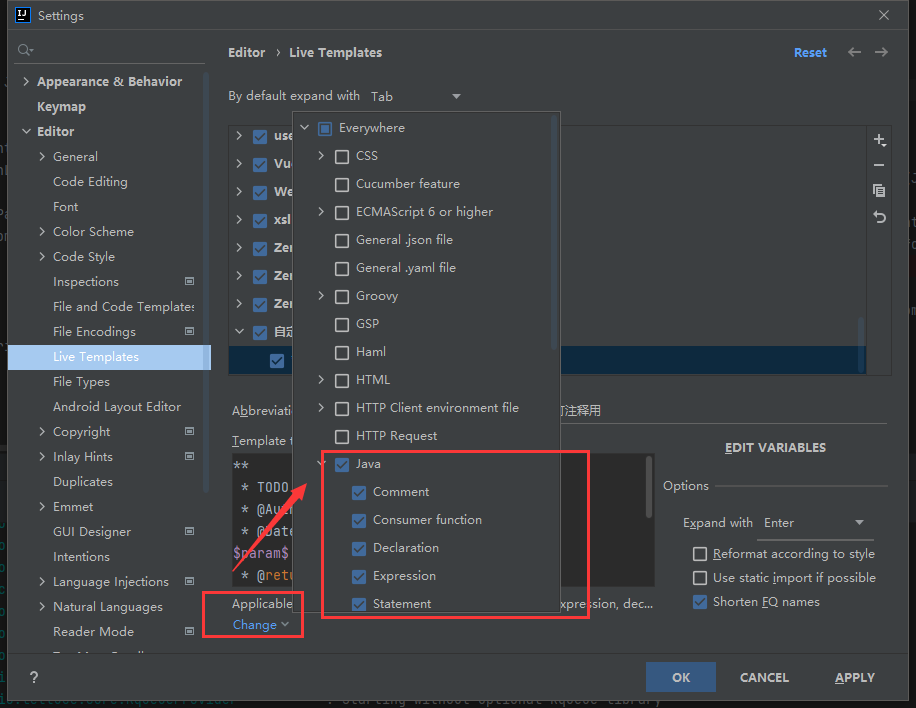The height and width of the screenshot is (708, 916).
Task: Open the Expand with Enter dropdown
Action: pos(815,523)
